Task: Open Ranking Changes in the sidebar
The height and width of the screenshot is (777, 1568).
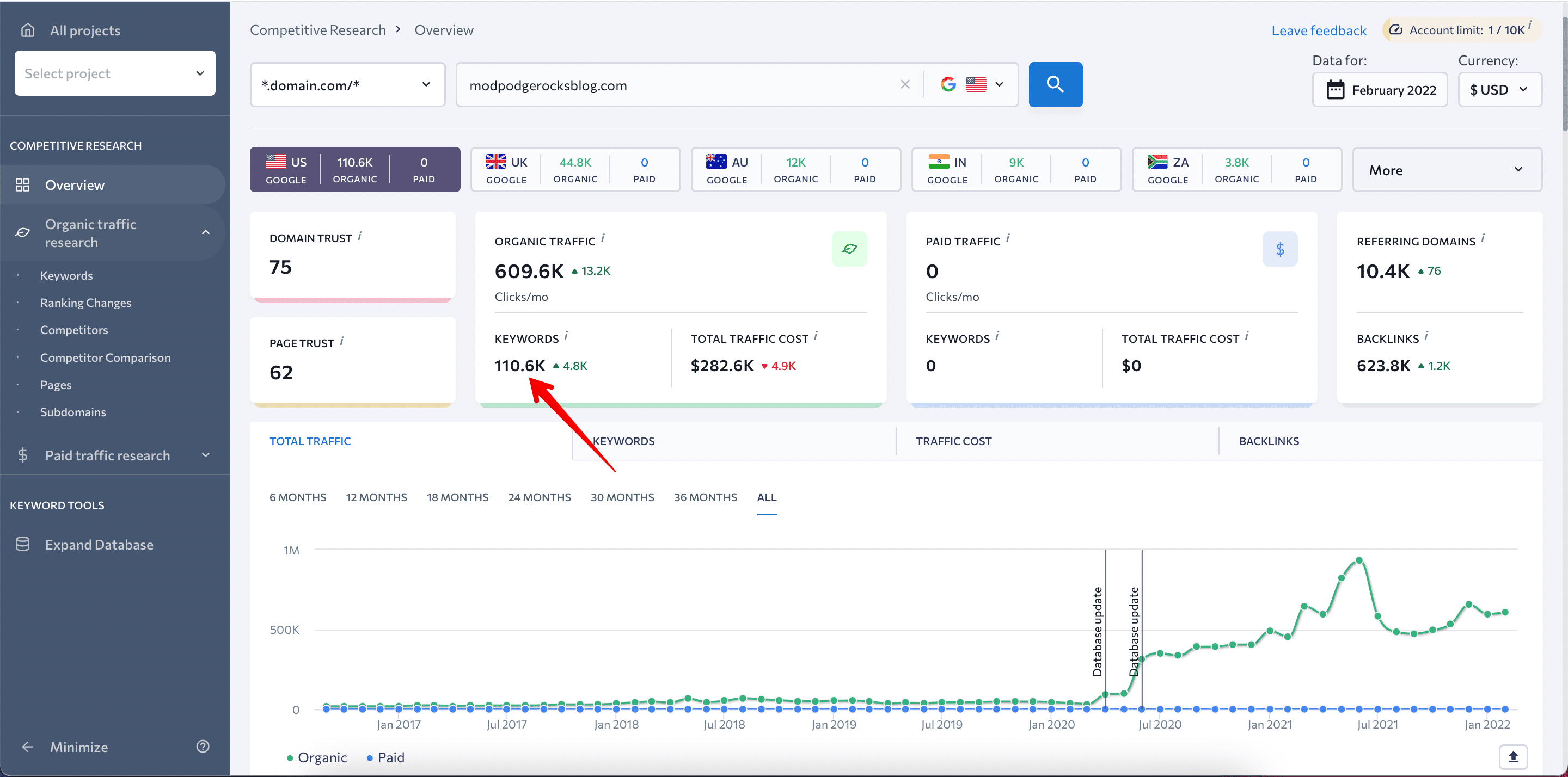Action: tap(86, 303)
